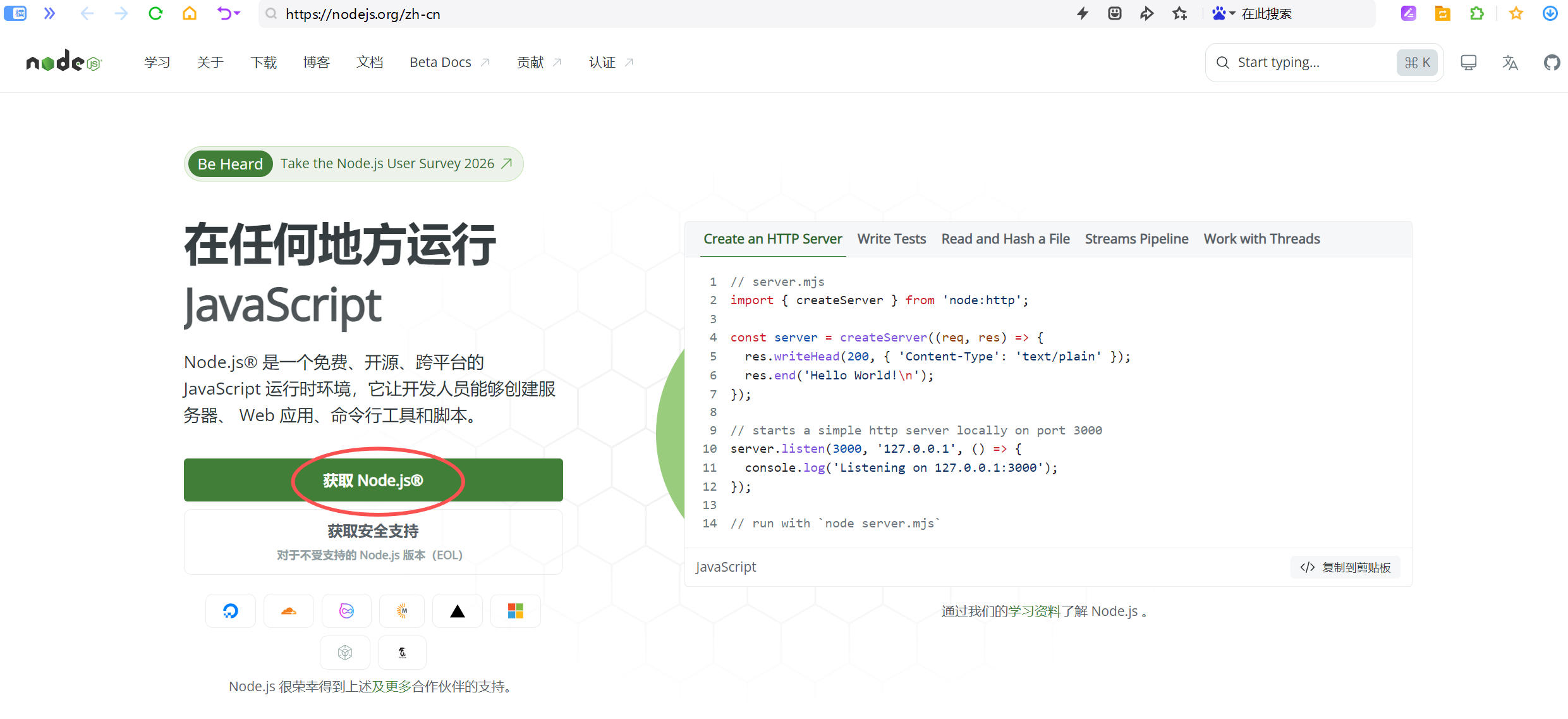1568x719 pixels.
Task: Open the 及更多 partners link
Action: pos(392,686)
